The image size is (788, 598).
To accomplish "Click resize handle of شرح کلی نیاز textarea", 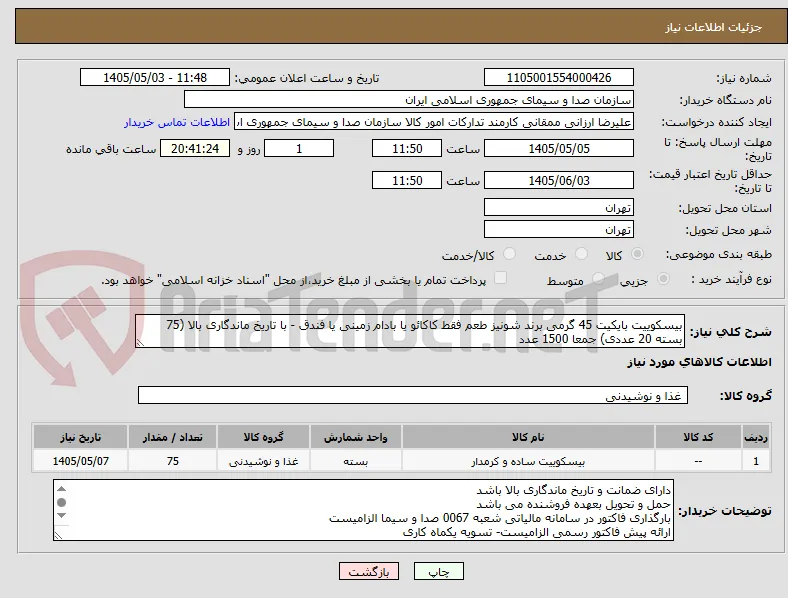I will click(x=140, y=343).
